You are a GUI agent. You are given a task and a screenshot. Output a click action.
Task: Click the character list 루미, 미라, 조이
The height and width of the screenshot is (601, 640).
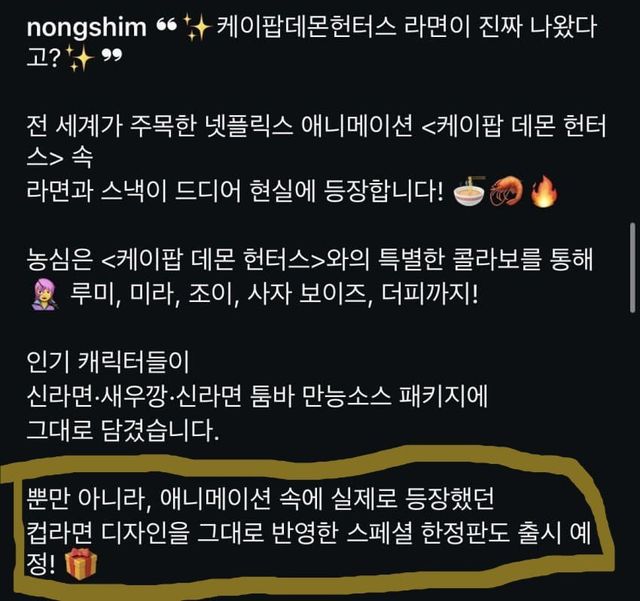click(x=154, y=294)
